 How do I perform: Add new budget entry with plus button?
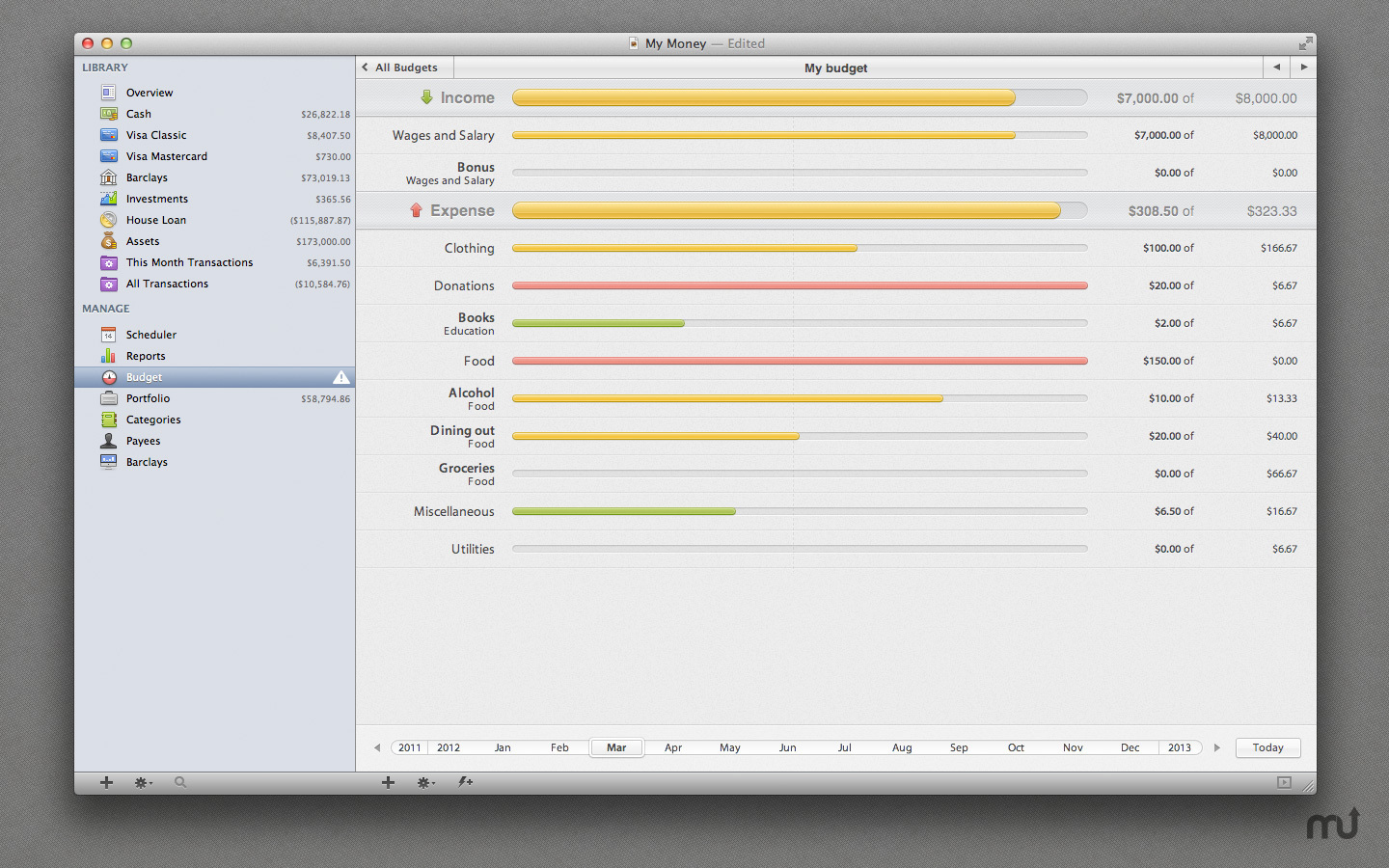tap(388, 782)
